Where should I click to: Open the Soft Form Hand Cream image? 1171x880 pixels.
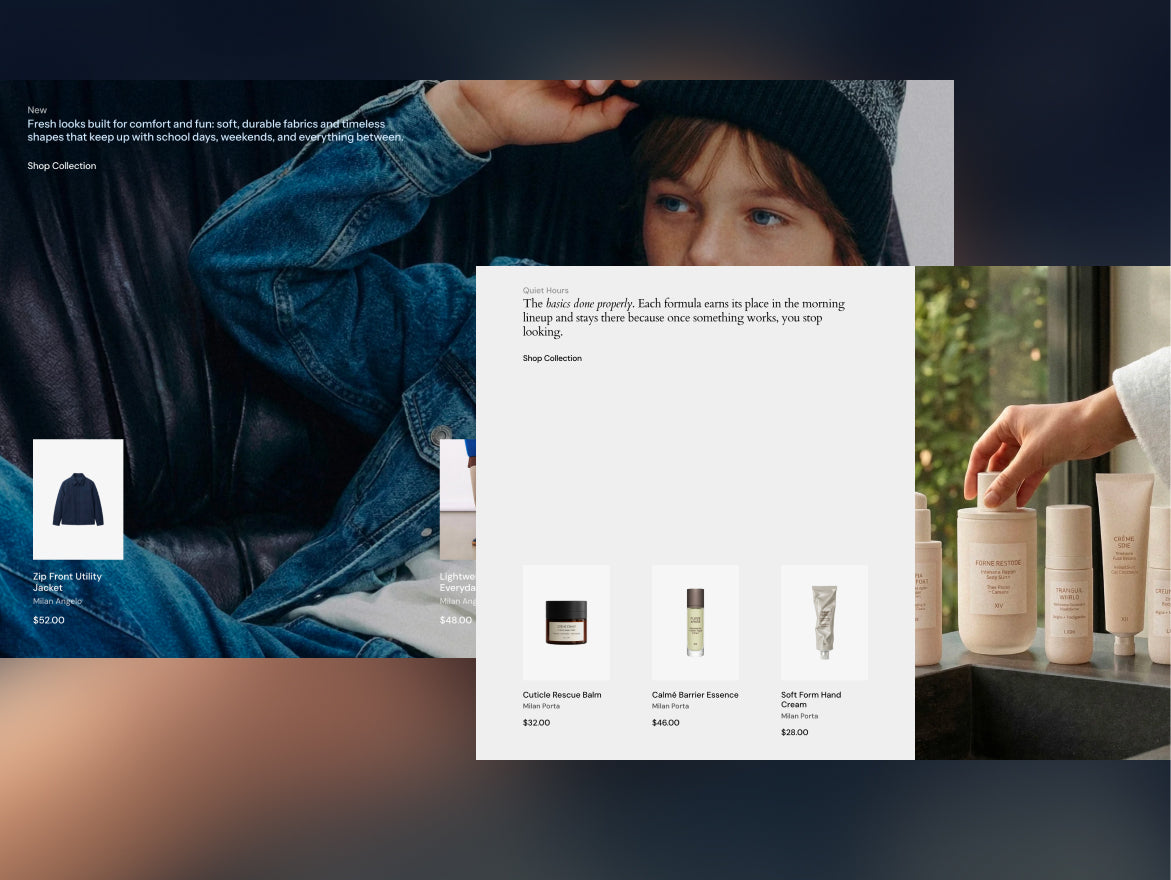(x=824, y=622)
